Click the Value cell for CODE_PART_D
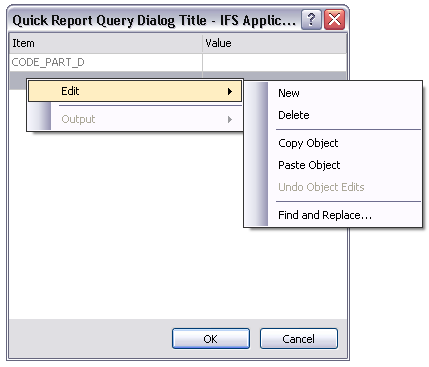The width and height of the screenshot is (429, 367). point(274,62)
